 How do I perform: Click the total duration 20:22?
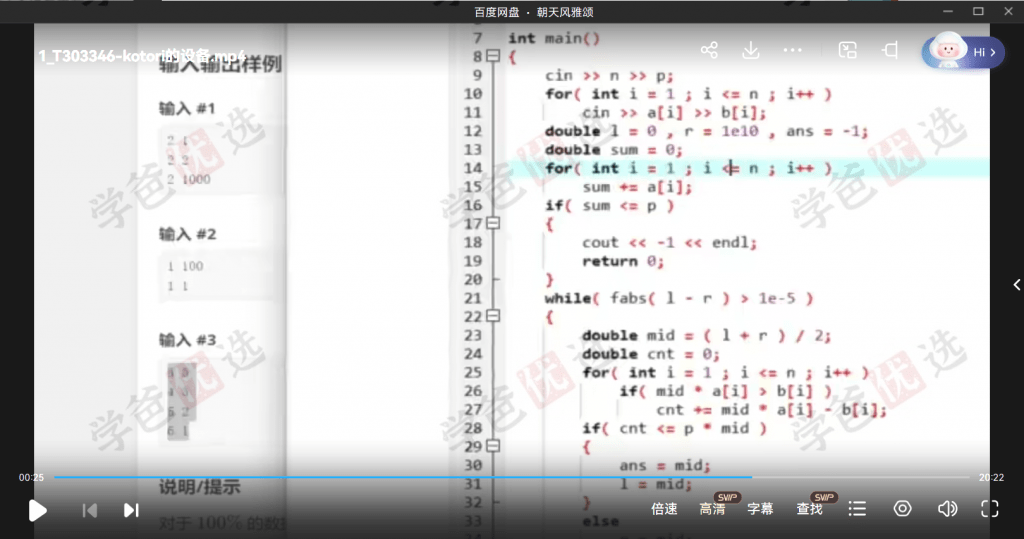pos(991,478)
